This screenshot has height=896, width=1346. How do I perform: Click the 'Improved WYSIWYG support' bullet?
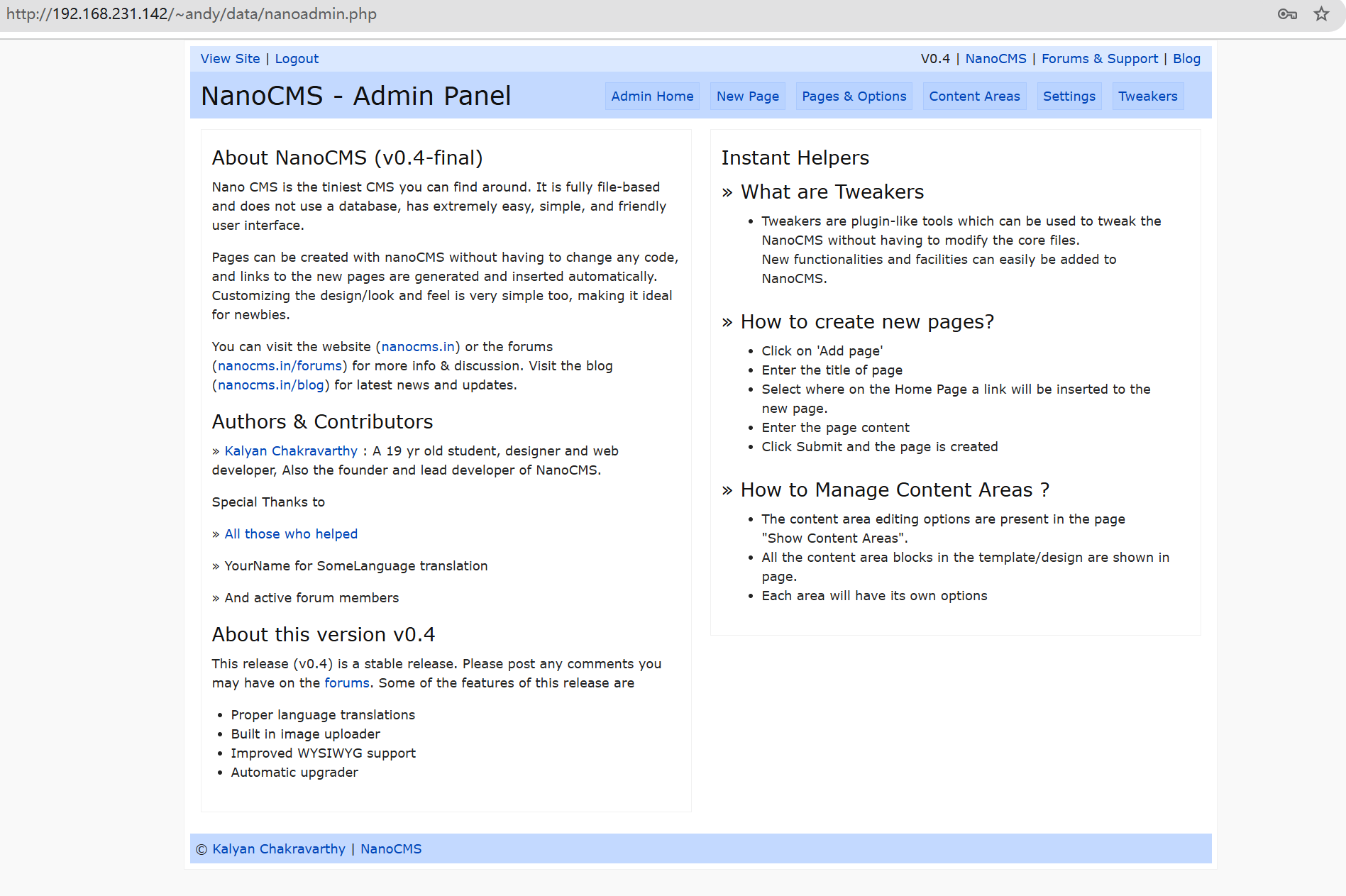coord(323,753)
